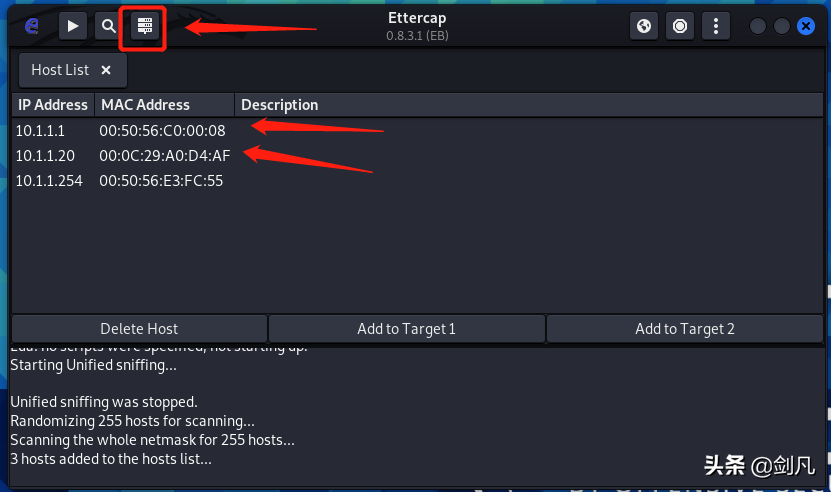
Task: Start sniffing with the play button
Action: [73, 26]
